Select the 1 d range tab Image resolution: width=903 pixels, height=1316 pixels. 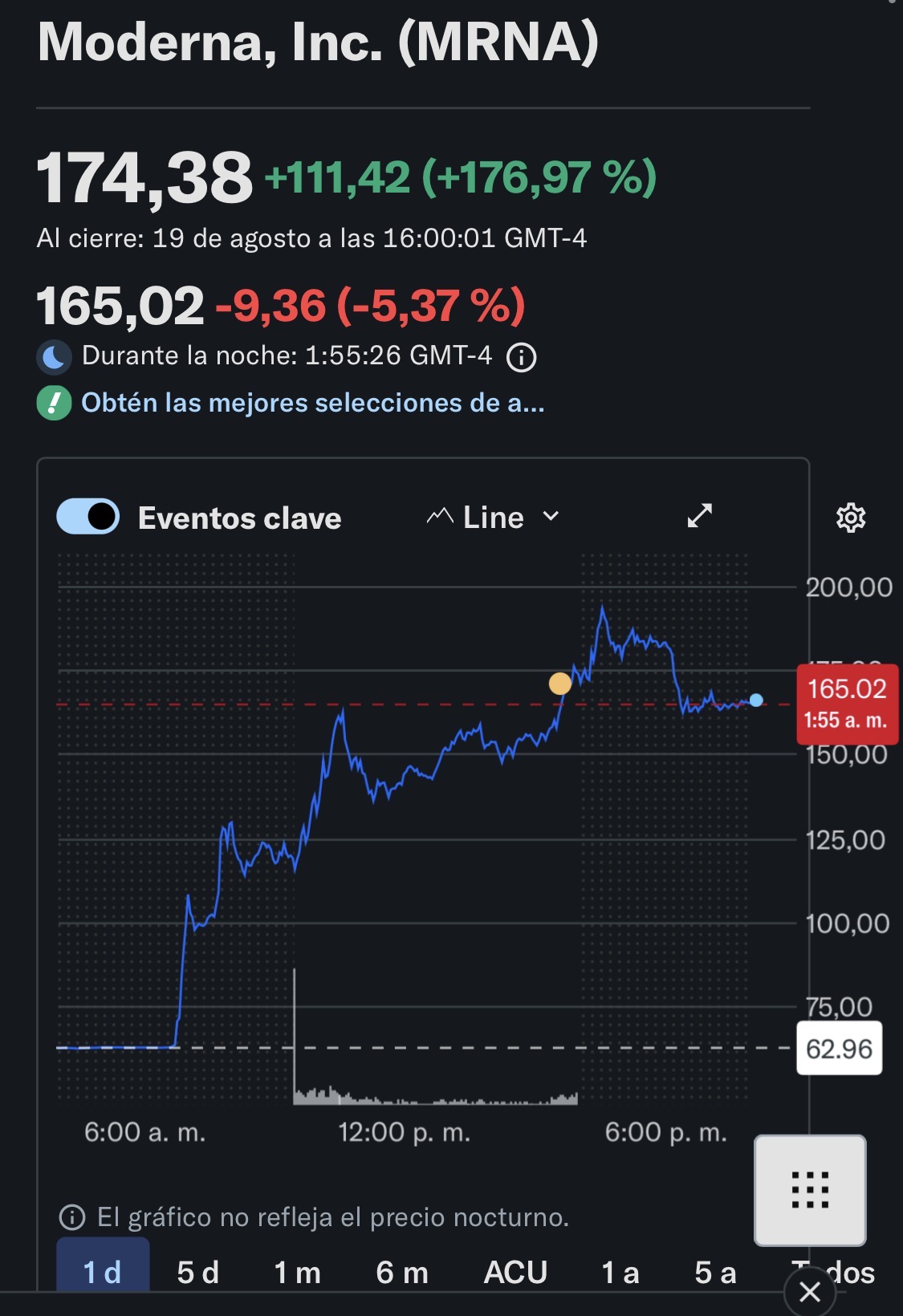click(103, 1271)
